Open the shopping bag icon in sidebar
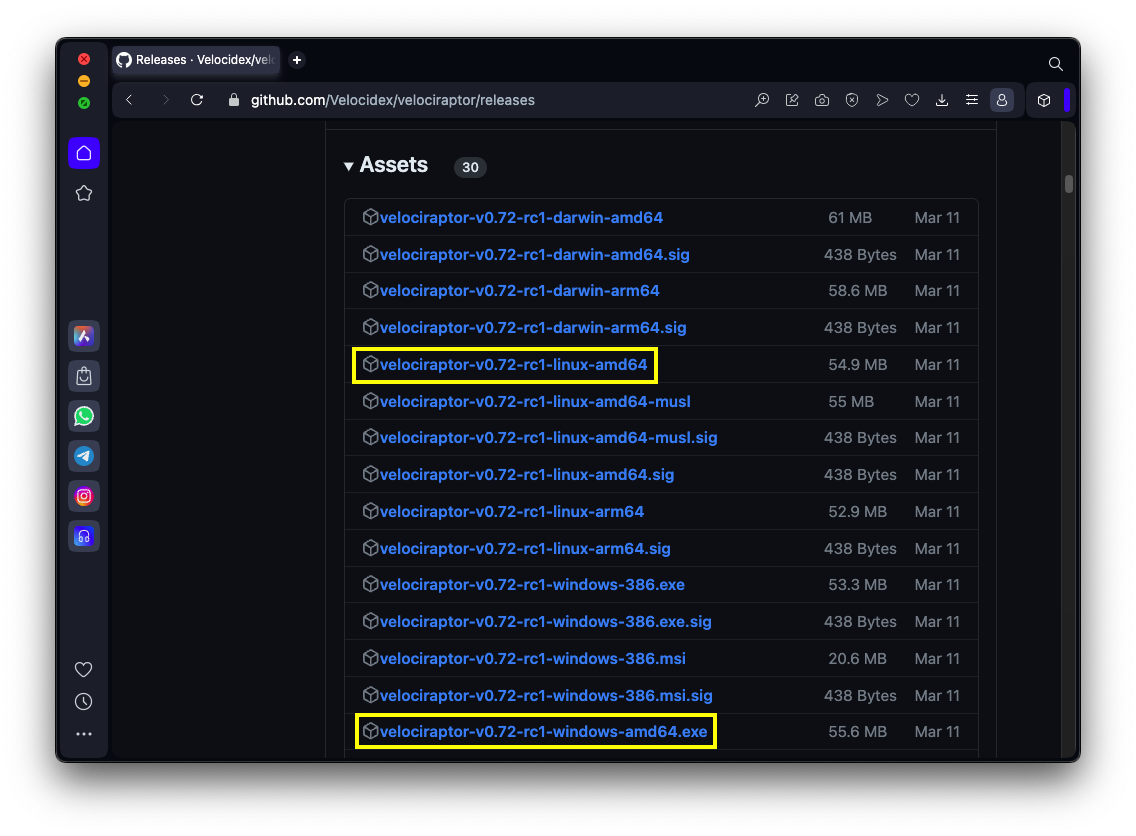The width and height of the screenshot is (1136, 836). 84,376
